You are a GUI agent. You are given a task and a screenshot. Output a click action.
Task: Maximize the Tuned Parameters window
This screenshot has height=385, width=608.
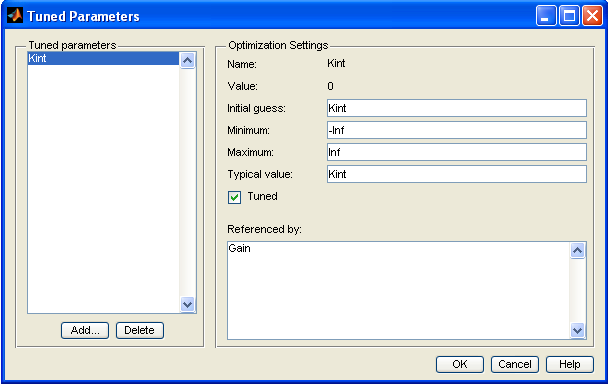(569, 16)
